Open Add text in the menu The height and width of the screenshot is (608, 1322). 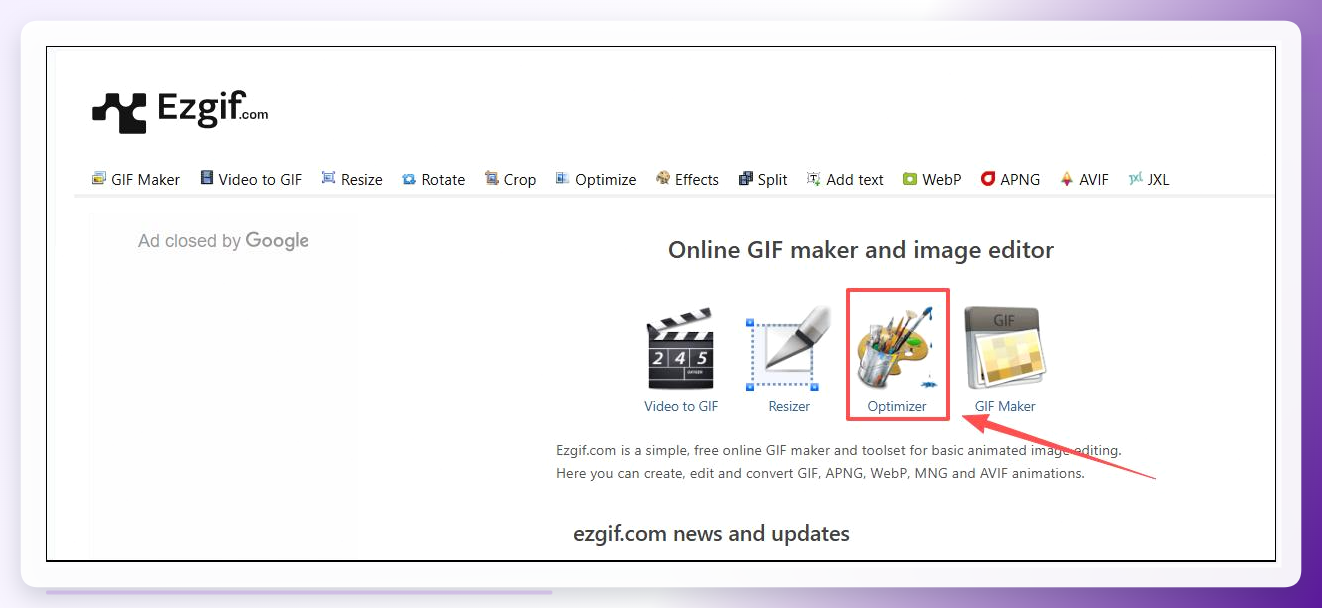click(855, 180)
